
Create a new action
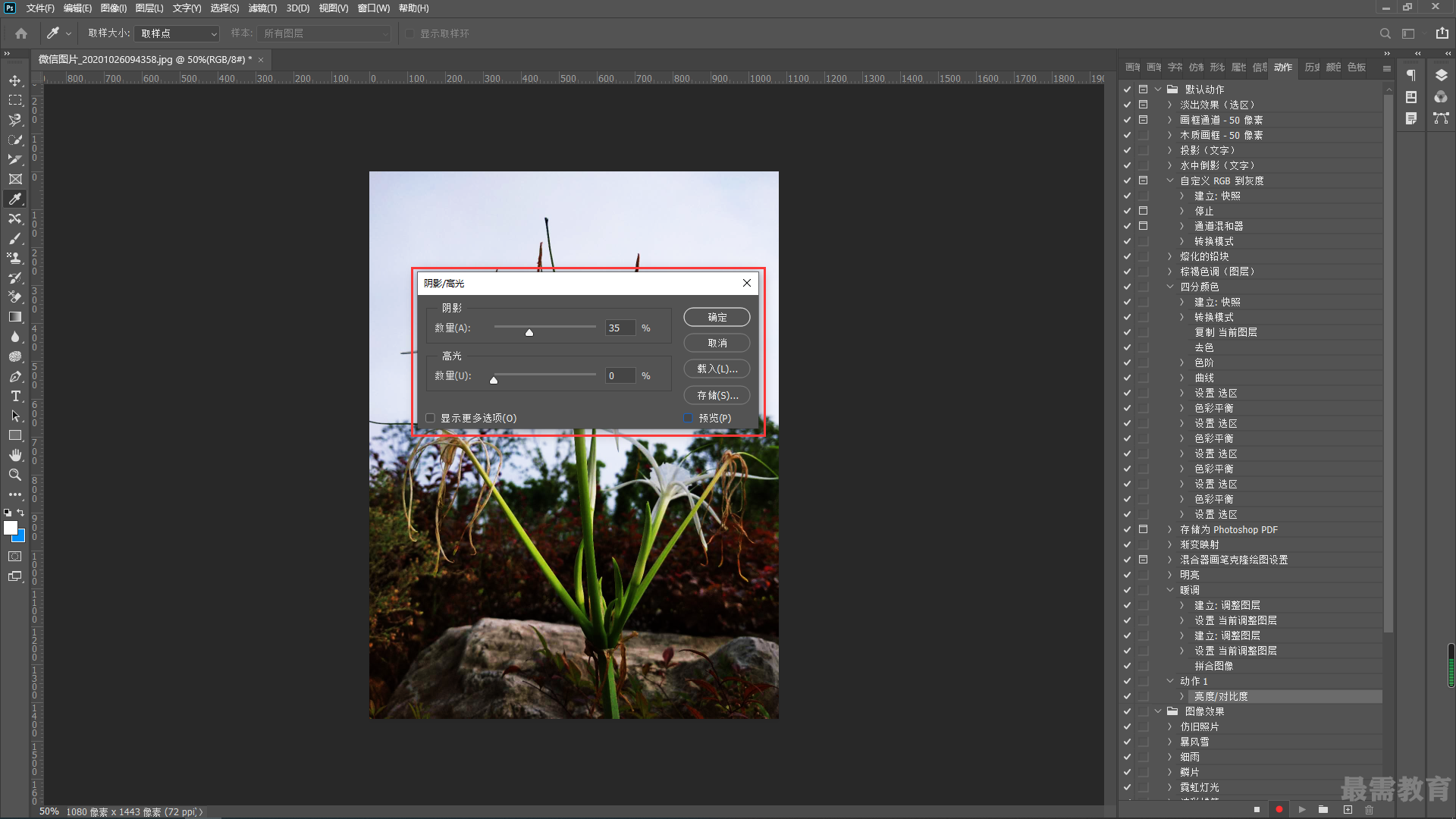(x=1348, y=810)
